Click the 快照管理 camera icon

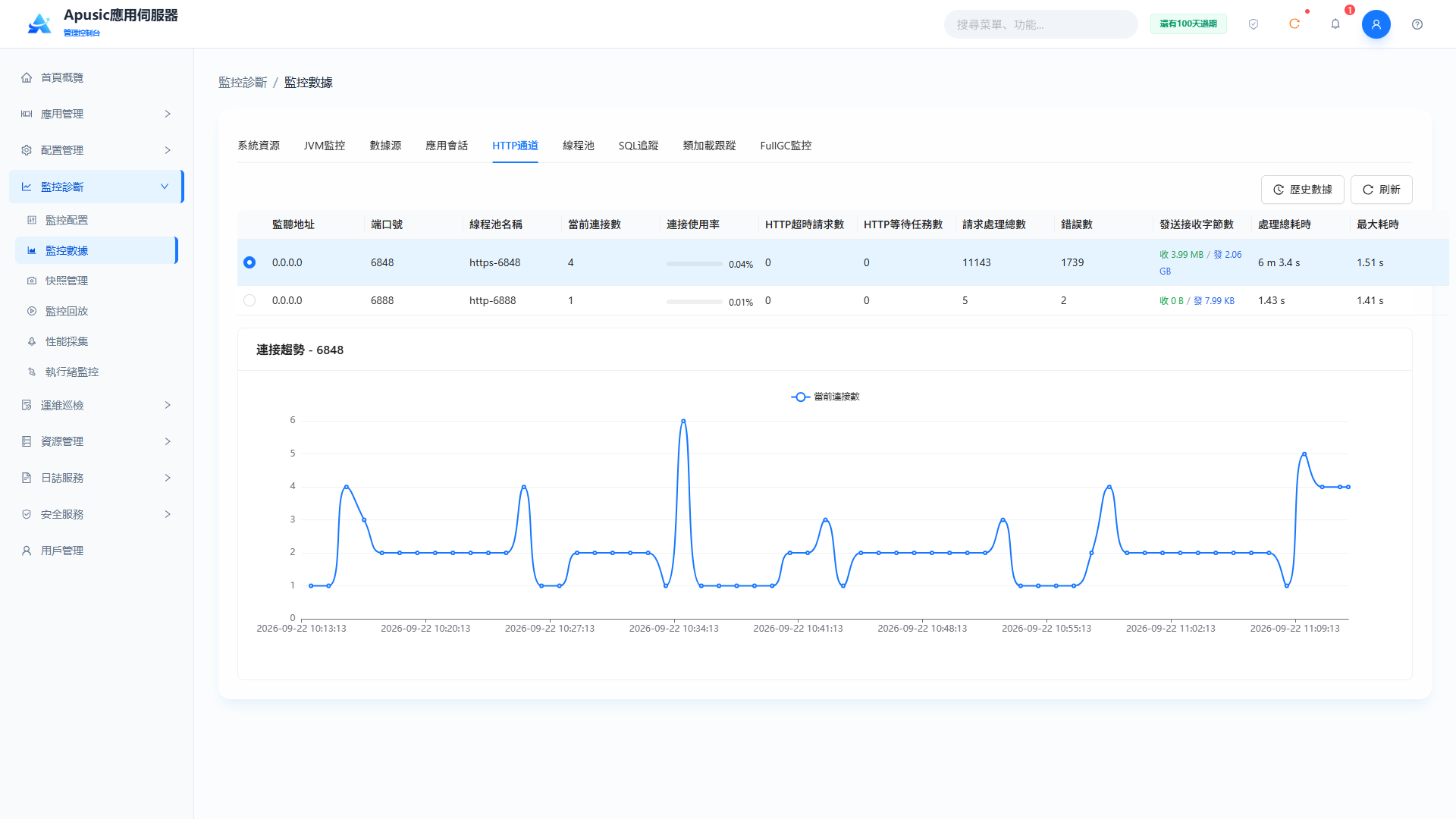[32, 281]
